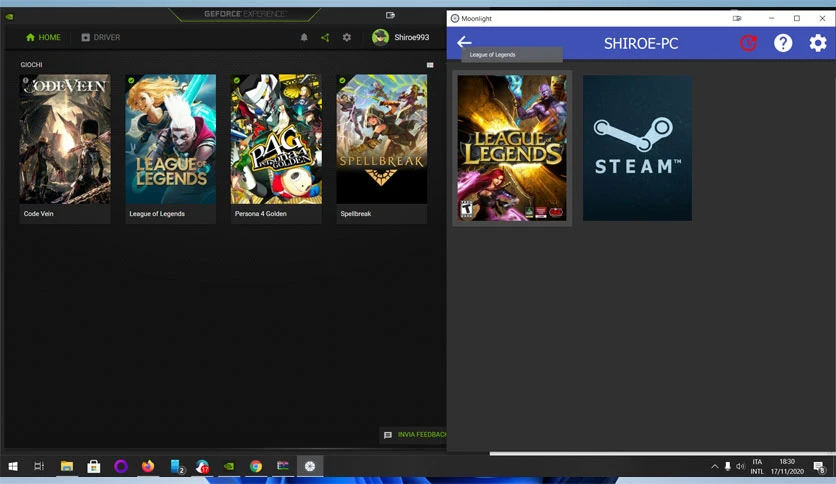
Task: Click the GeForce Experience window restore icon
Action: pyautogui.click(x=390, y=15)
